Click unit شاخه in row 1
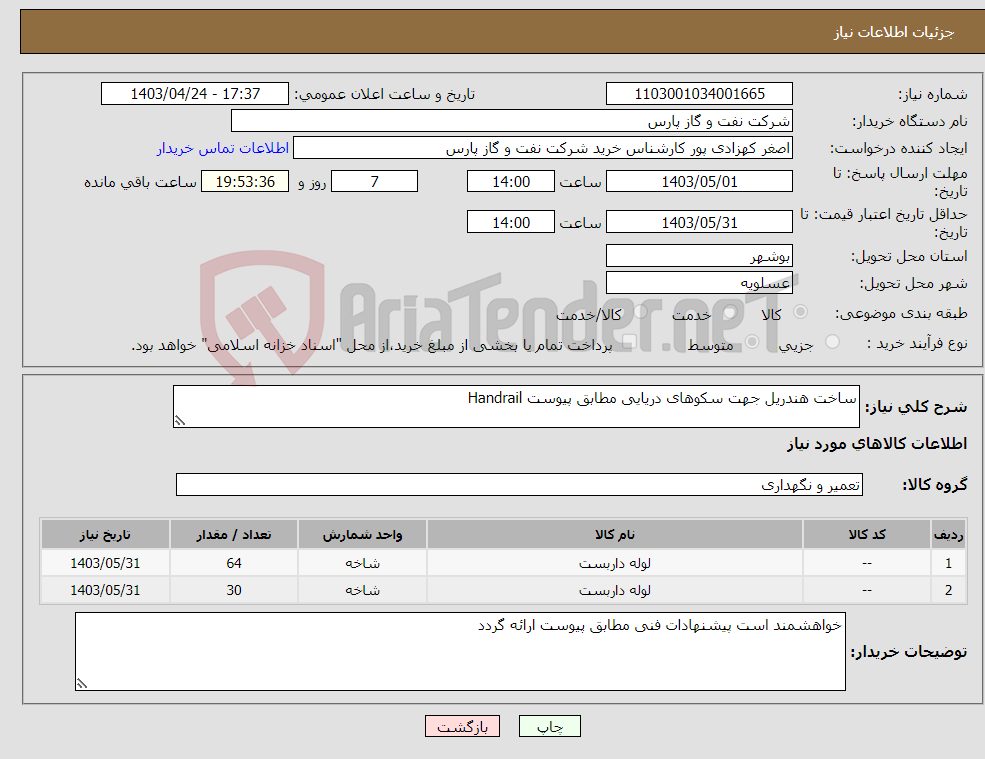This screenshot has height=759, width=985. pos(362,563)
